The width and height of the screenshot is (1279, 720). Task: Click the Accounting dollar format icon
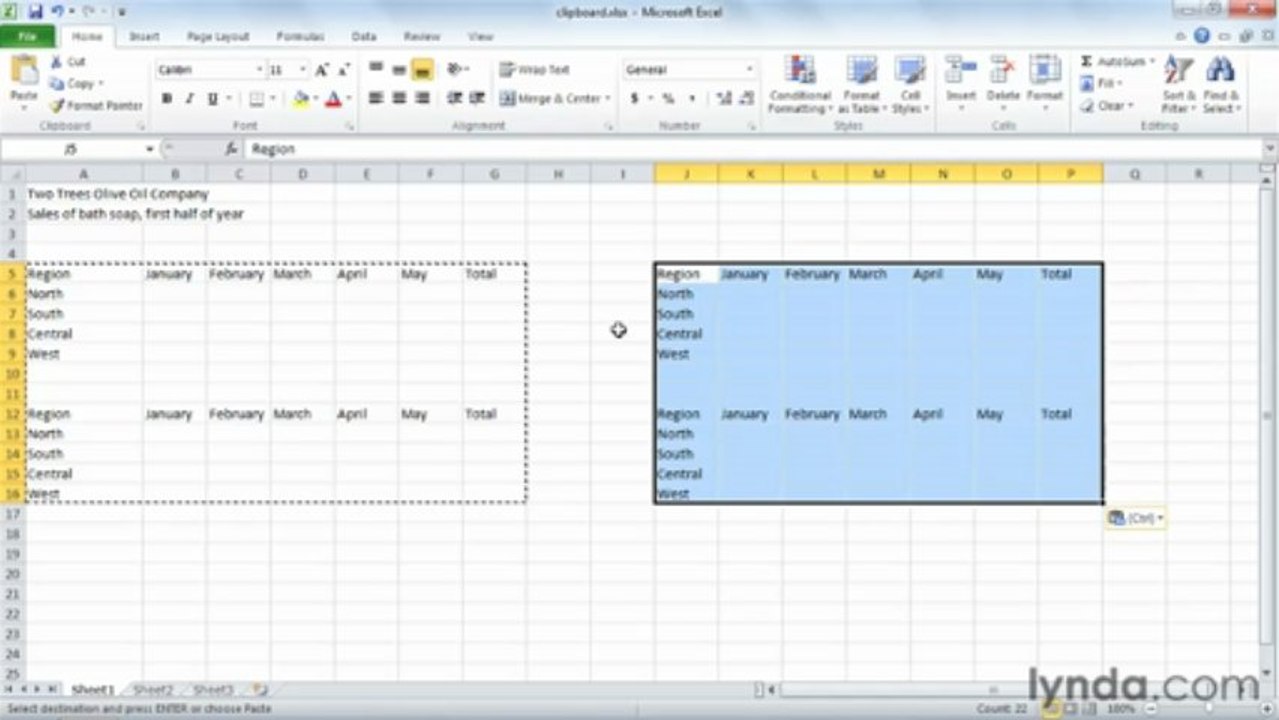(634, 99)
